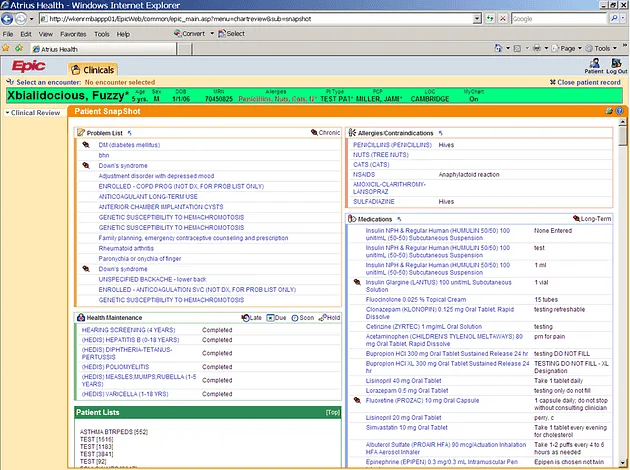Open the search provider dropdown
Image resolution: width=630 pixels, height=470 pixels.
tap(623, 18)
